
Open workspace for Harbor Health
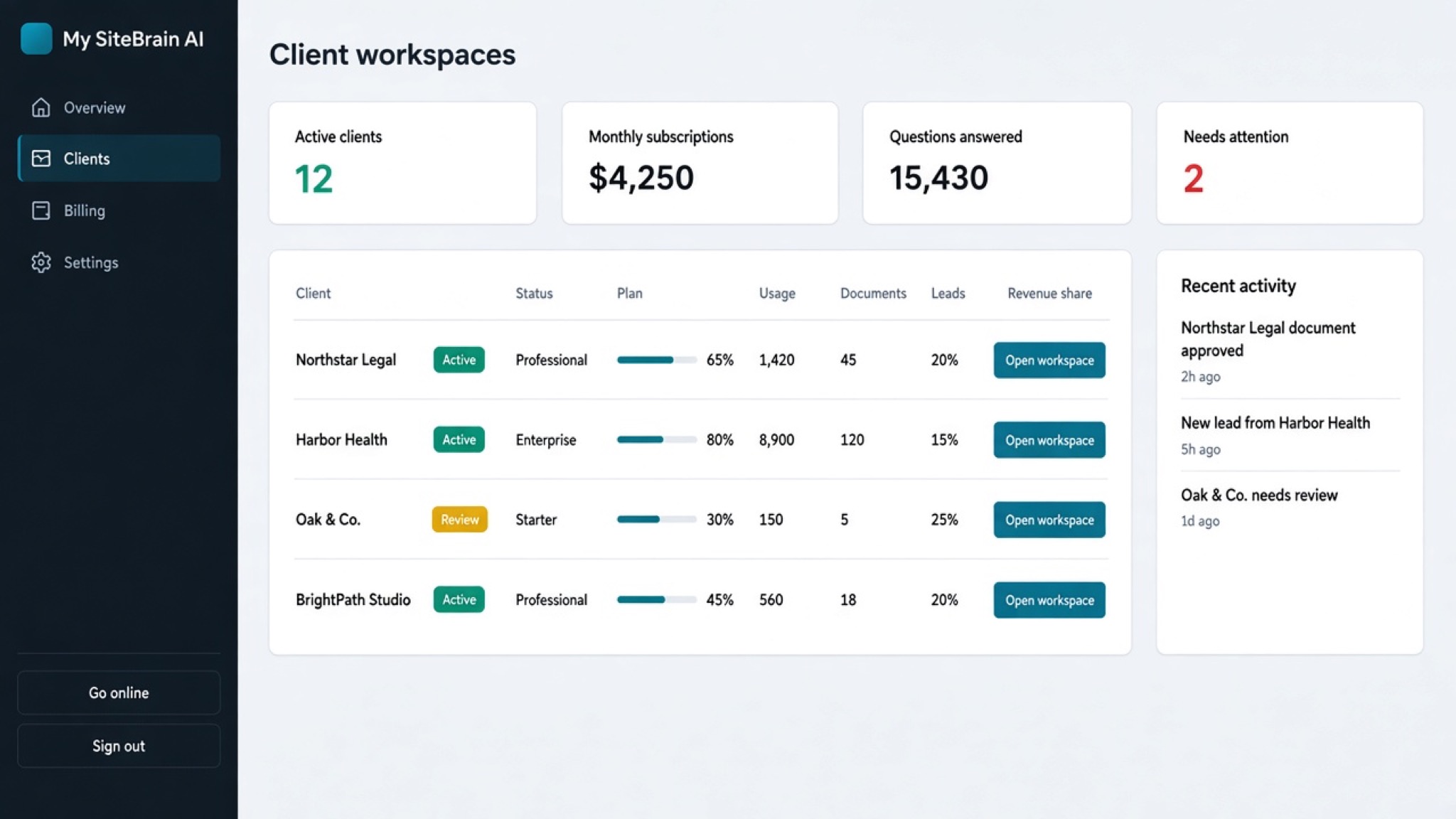click(x=1049, y=440)
